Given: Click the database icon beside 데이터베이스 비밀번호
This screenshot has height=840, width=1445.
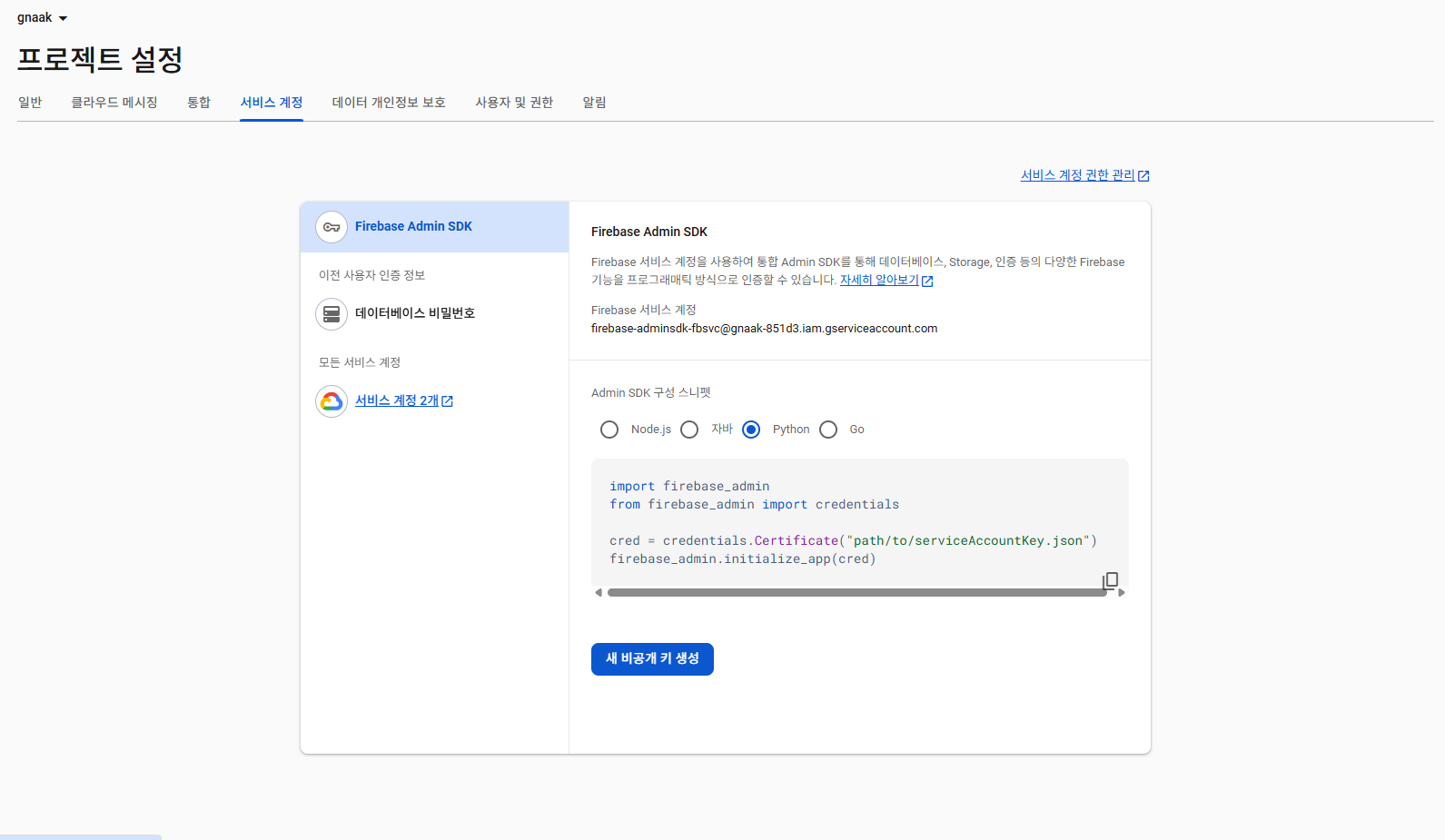Looking at the screenshot, I should tap(332, 314).
